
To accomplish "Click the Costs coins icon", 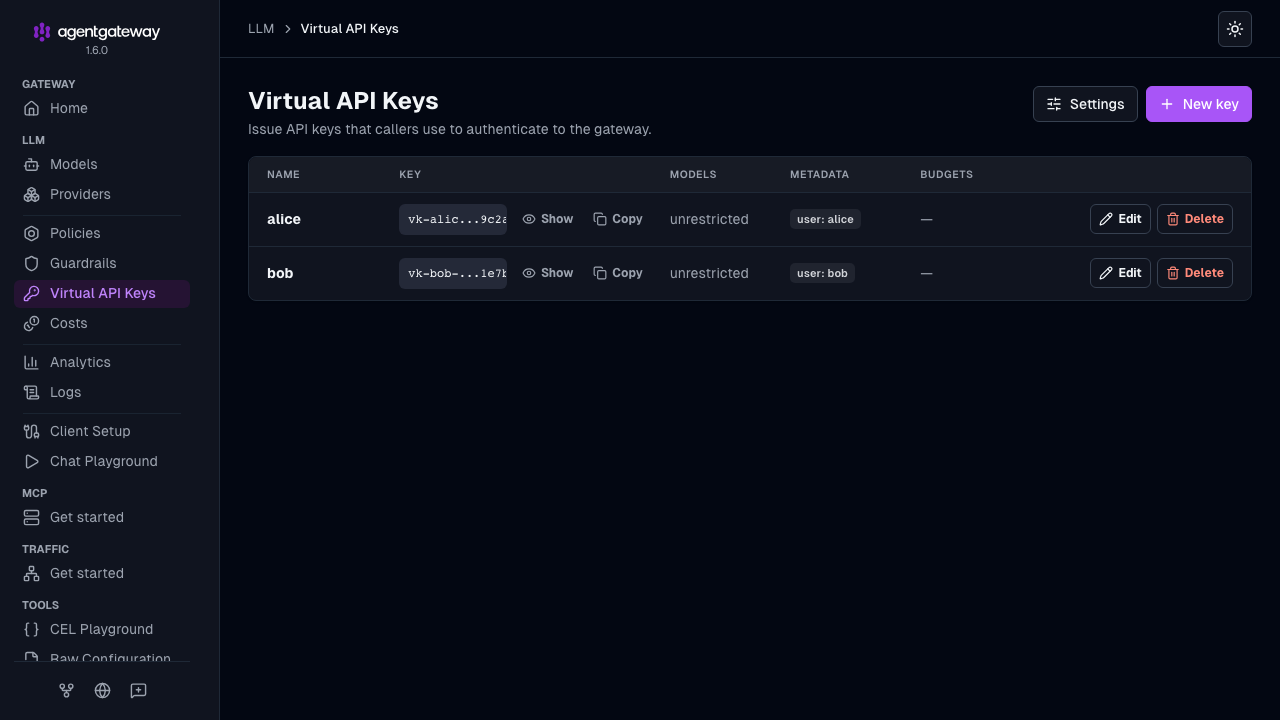I will [31, 323].
